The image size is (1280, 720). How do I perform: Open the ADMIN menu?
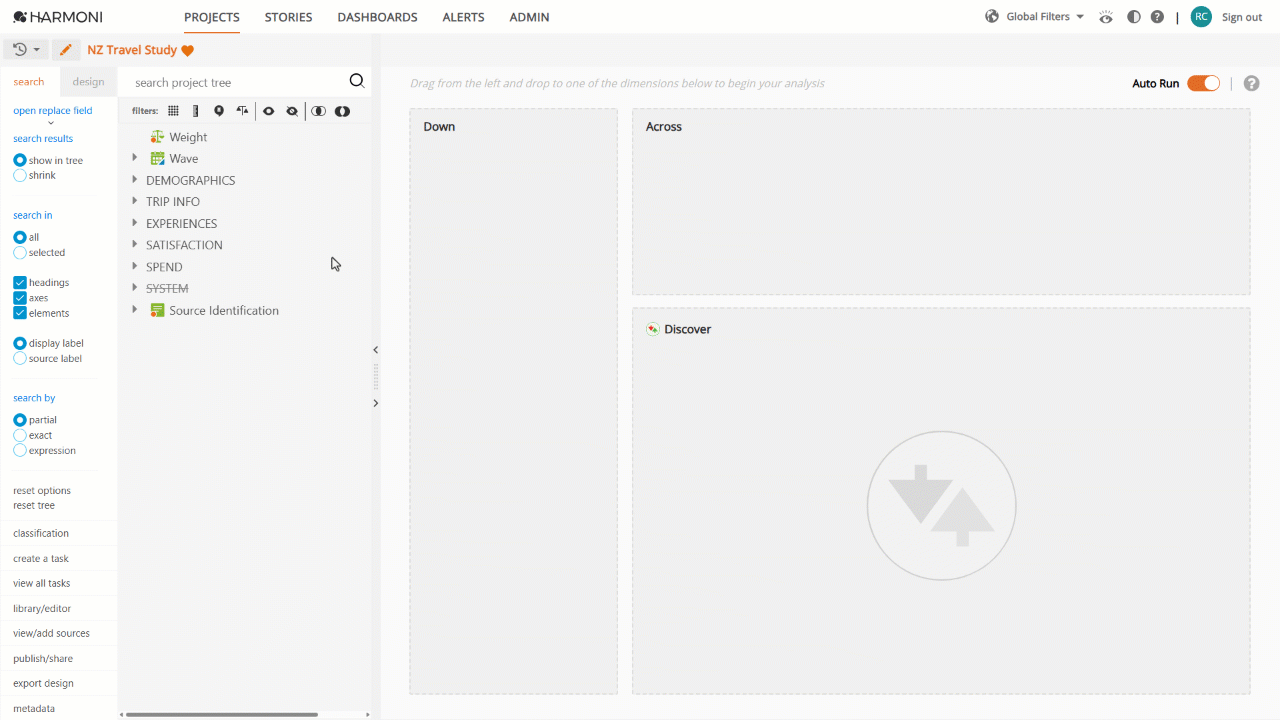pyautogui.click(x=529, y=17)
